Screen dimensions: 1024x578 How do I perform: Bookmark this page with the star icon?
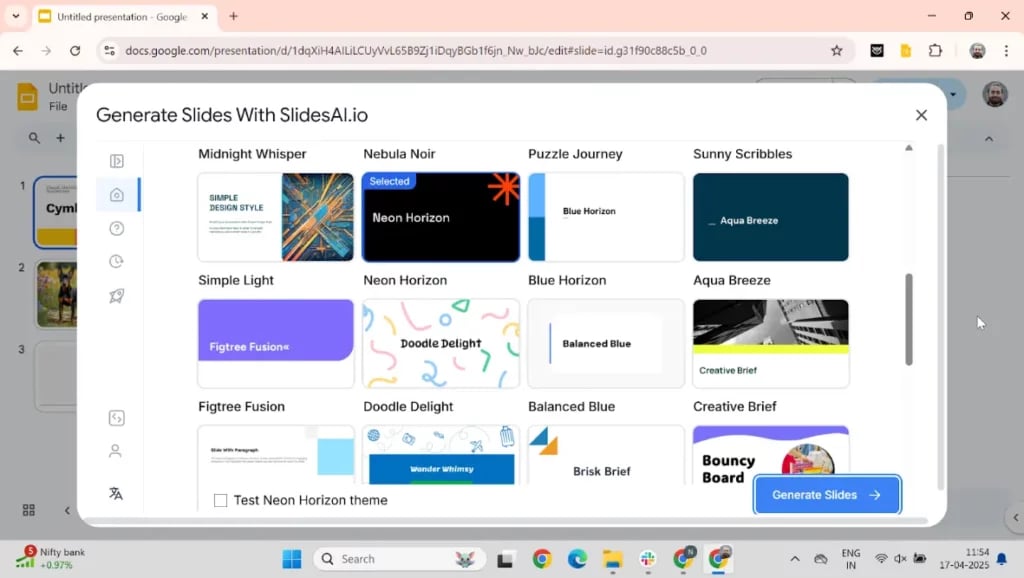click(x=837, y=51)
